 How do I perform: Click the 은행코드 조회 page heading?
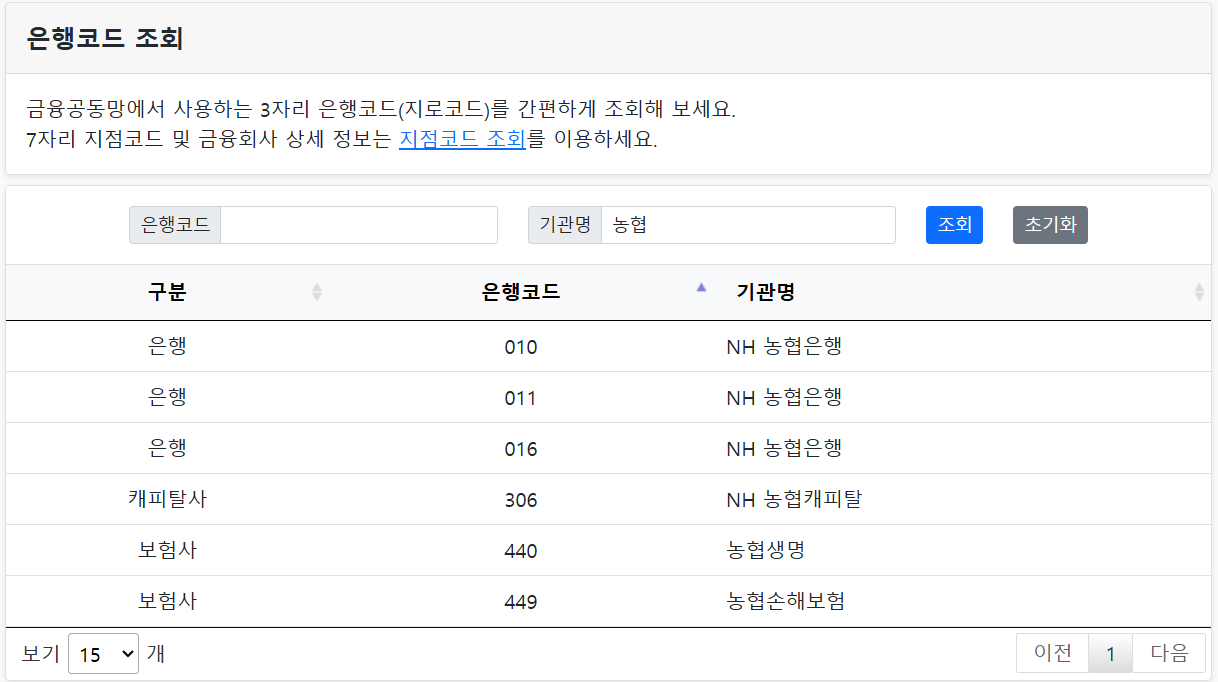pyautogui.click(x=105, y=38)
